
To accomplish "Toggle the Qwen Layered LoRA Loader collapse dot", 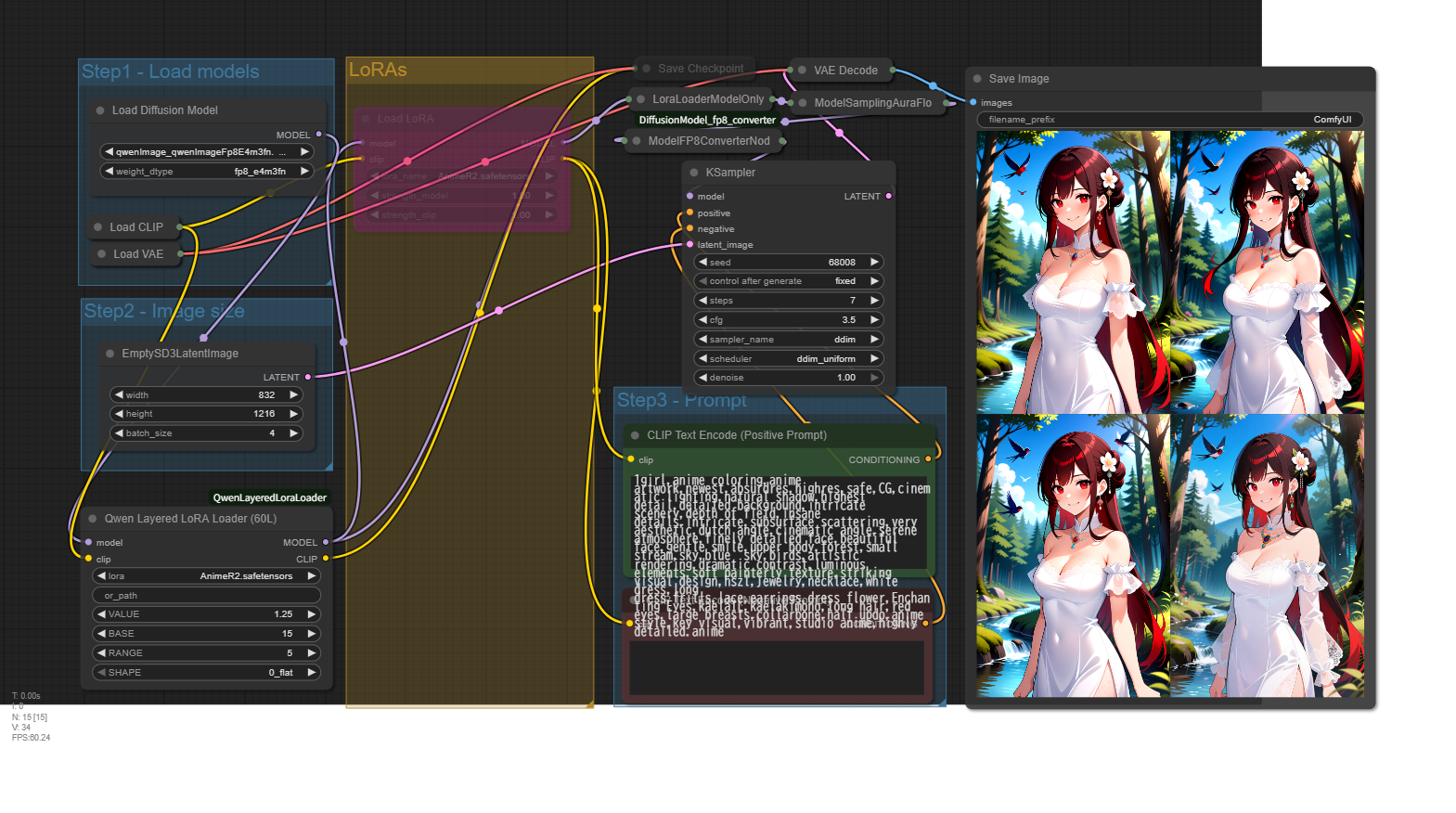I will coord(93,519).
